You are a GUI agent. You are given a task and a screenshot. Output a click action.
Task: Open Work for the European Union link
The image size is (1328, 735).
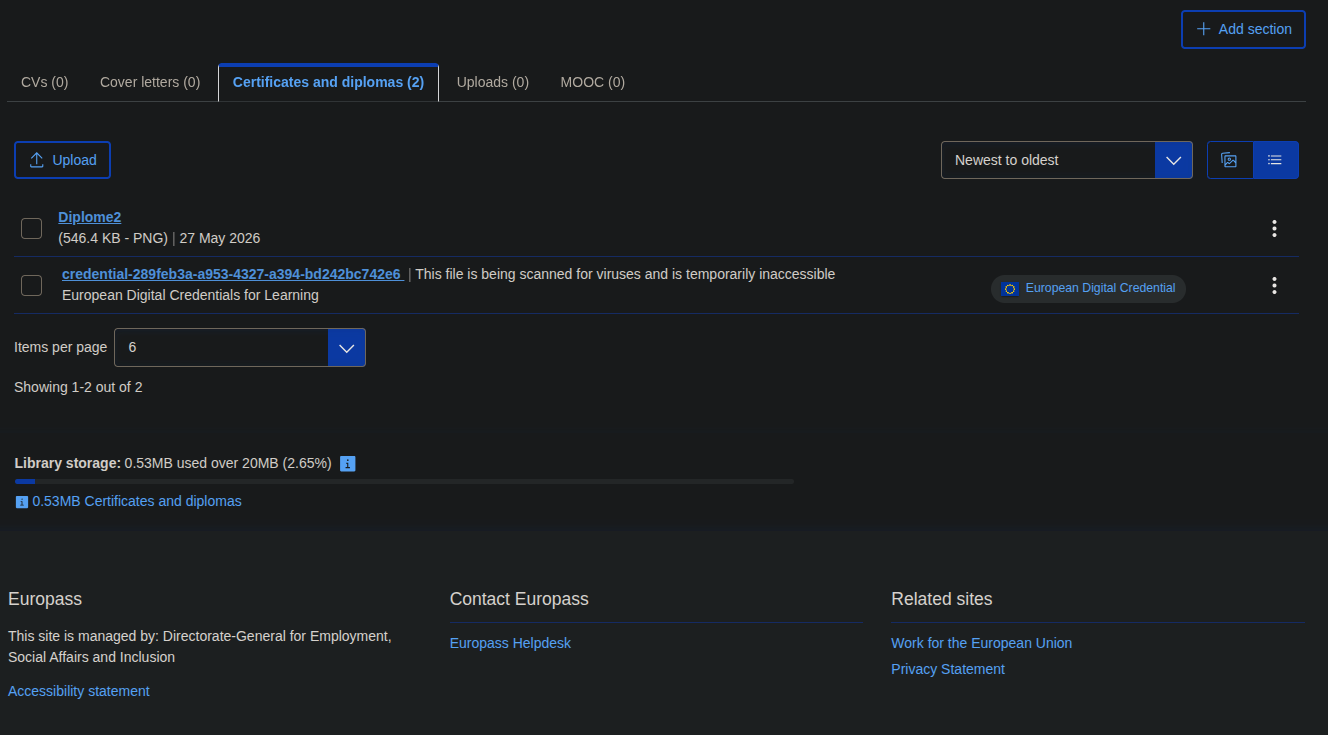981,643
